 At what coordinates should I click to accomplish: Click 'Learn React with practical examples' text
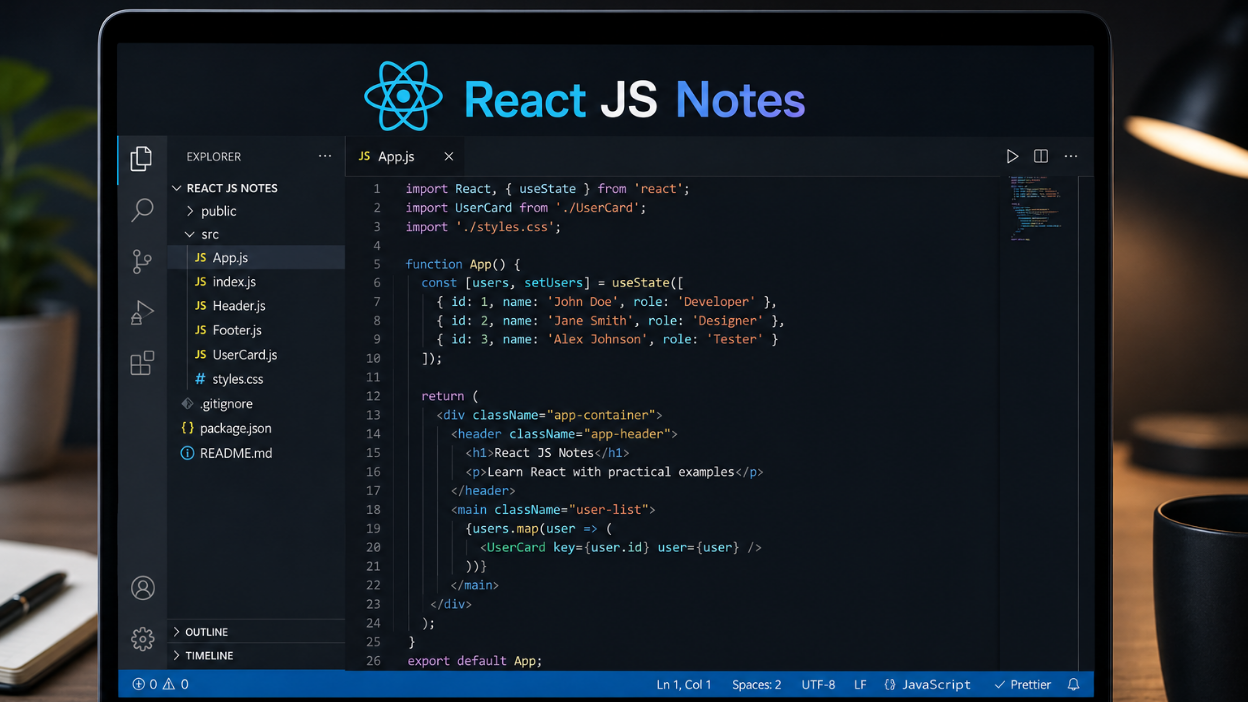pyautogui.click(x=611, y=472)
